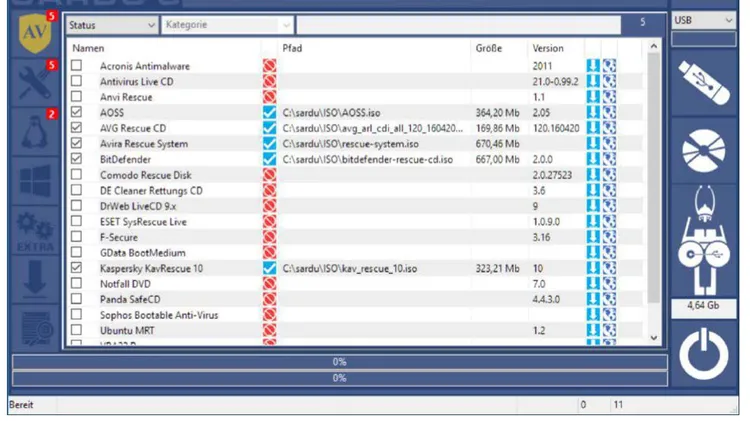This screenshot has height=421, width=750.
Task: Open the Linux penguin category
Action: pos(34,132)
